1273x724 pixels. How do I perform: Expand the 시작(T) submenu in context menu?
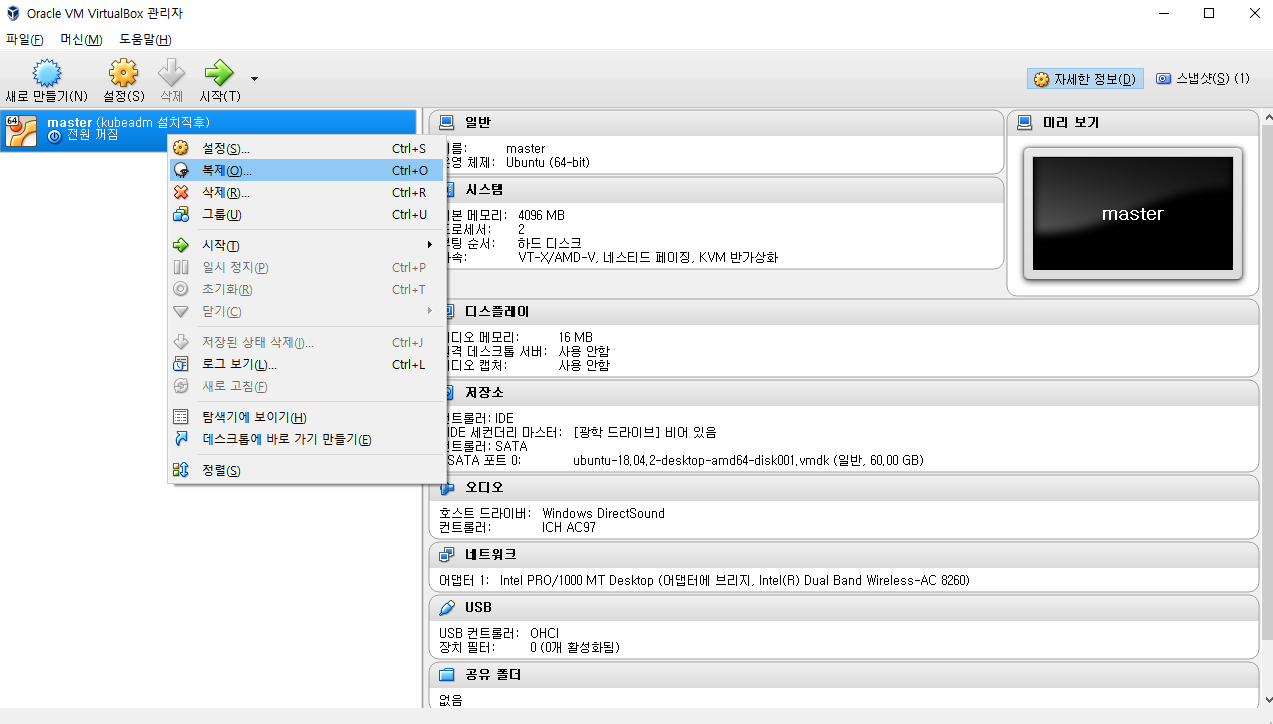[x=306, y=245]
